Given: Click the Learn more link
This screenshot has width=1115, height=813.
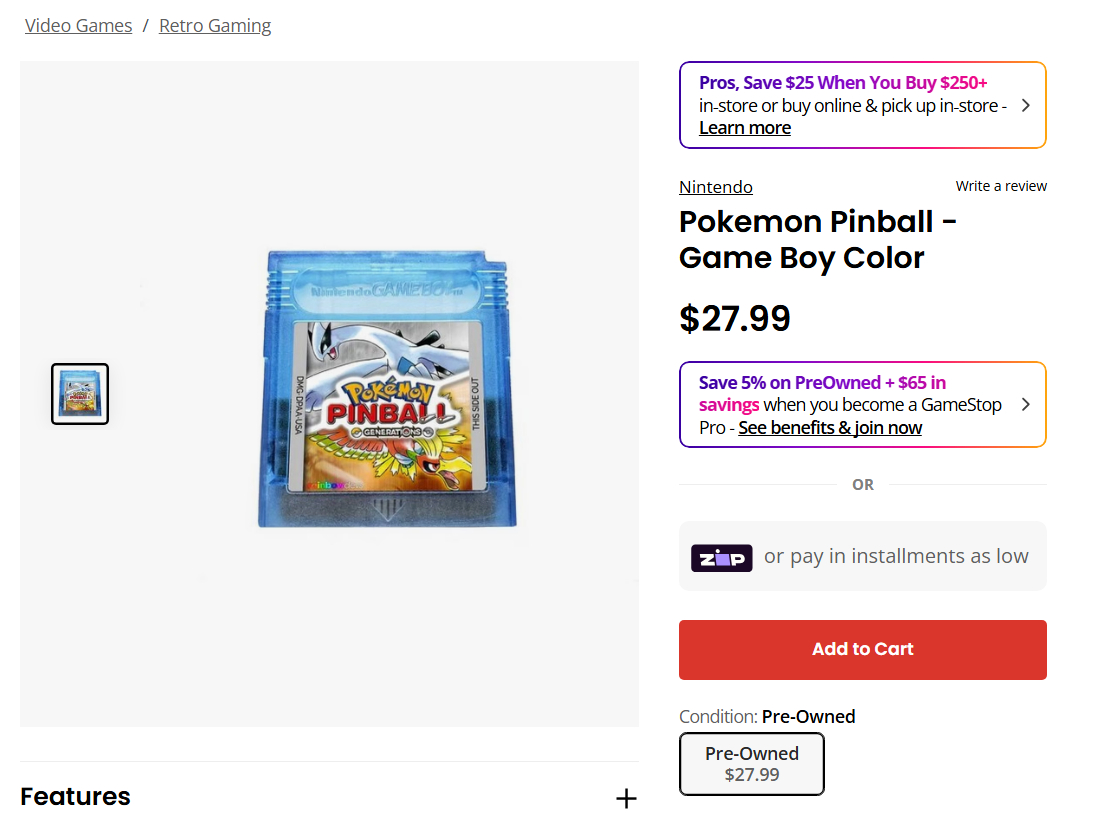Looking at the screenshot, I should [745, 128].
